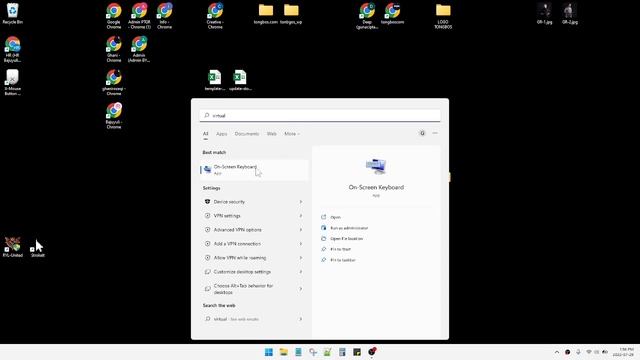The width and height of the screenshot is (640, 360).
Task: Click 'virtual - See web results' entry
Action: (254, 319)
